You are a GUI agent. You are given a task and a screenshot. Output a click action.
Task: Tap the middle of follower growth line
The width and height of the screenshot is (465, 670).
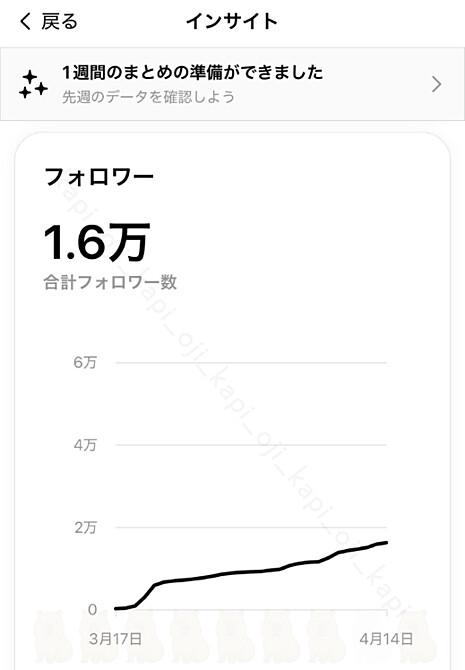[251, 572]
